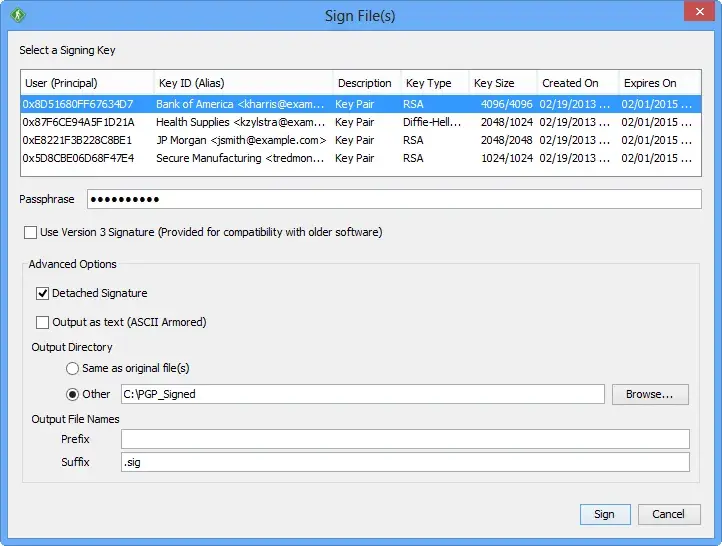The width and height of the screenshot is (722, 546).
Task: Sort by Expires On column header
Action: click(660, 83)
